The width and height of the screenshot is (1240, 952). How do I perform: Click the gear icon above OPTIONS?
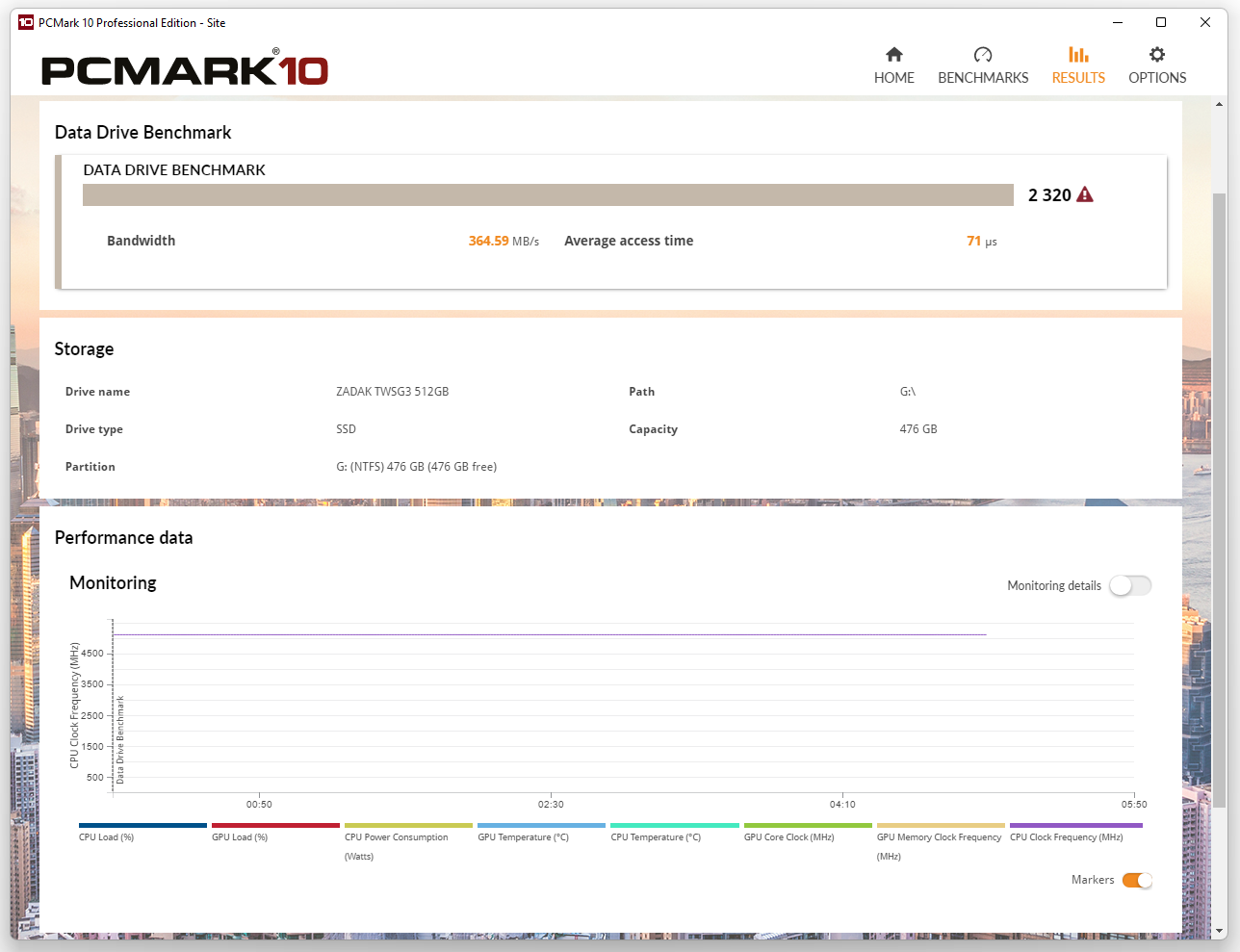pyautogui.click(x=1157, y=55)
